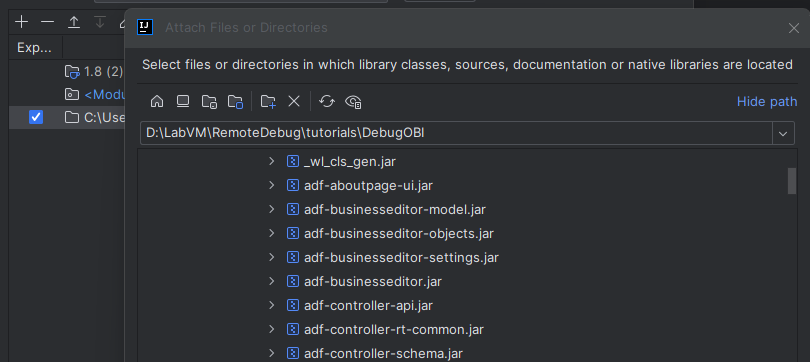The height and width of the screenshot is (362, 810).
Task: Open the path history dropdown
Action: pyautogui.click(x=783, y=133)
